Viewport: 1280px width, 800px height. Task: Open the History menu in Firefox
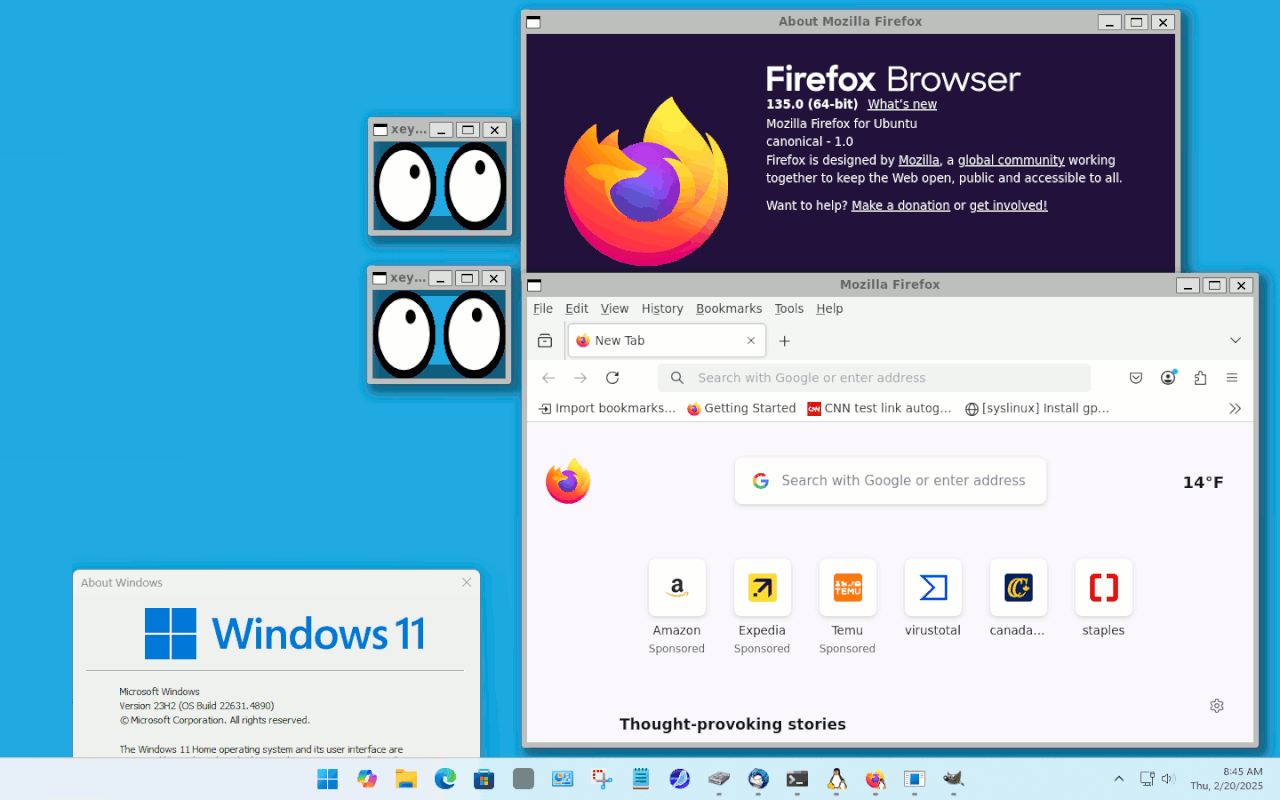coord(662,309)
